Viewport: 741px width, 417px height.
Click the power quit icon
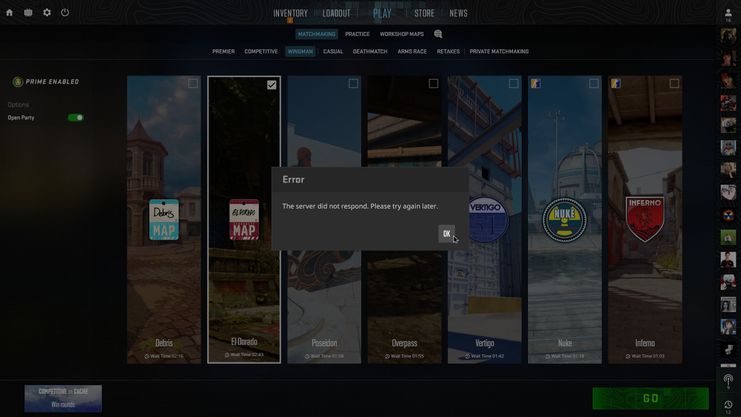click(x=65, y=13)
